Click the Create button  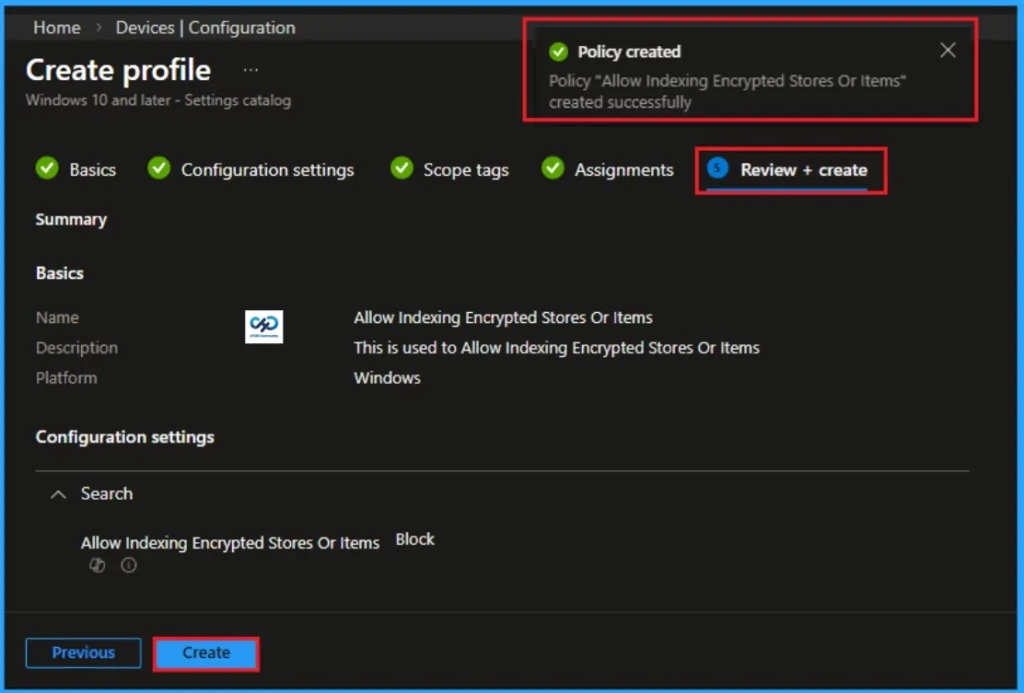coord(206,653)
